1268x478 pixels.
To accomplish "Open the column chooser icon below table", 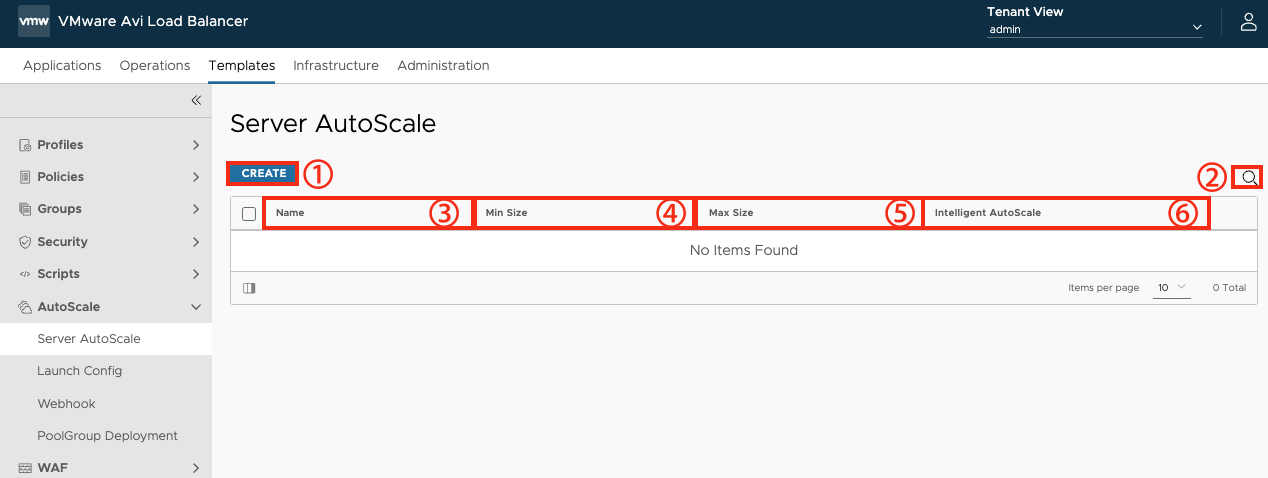I will [x=249, y=288].
